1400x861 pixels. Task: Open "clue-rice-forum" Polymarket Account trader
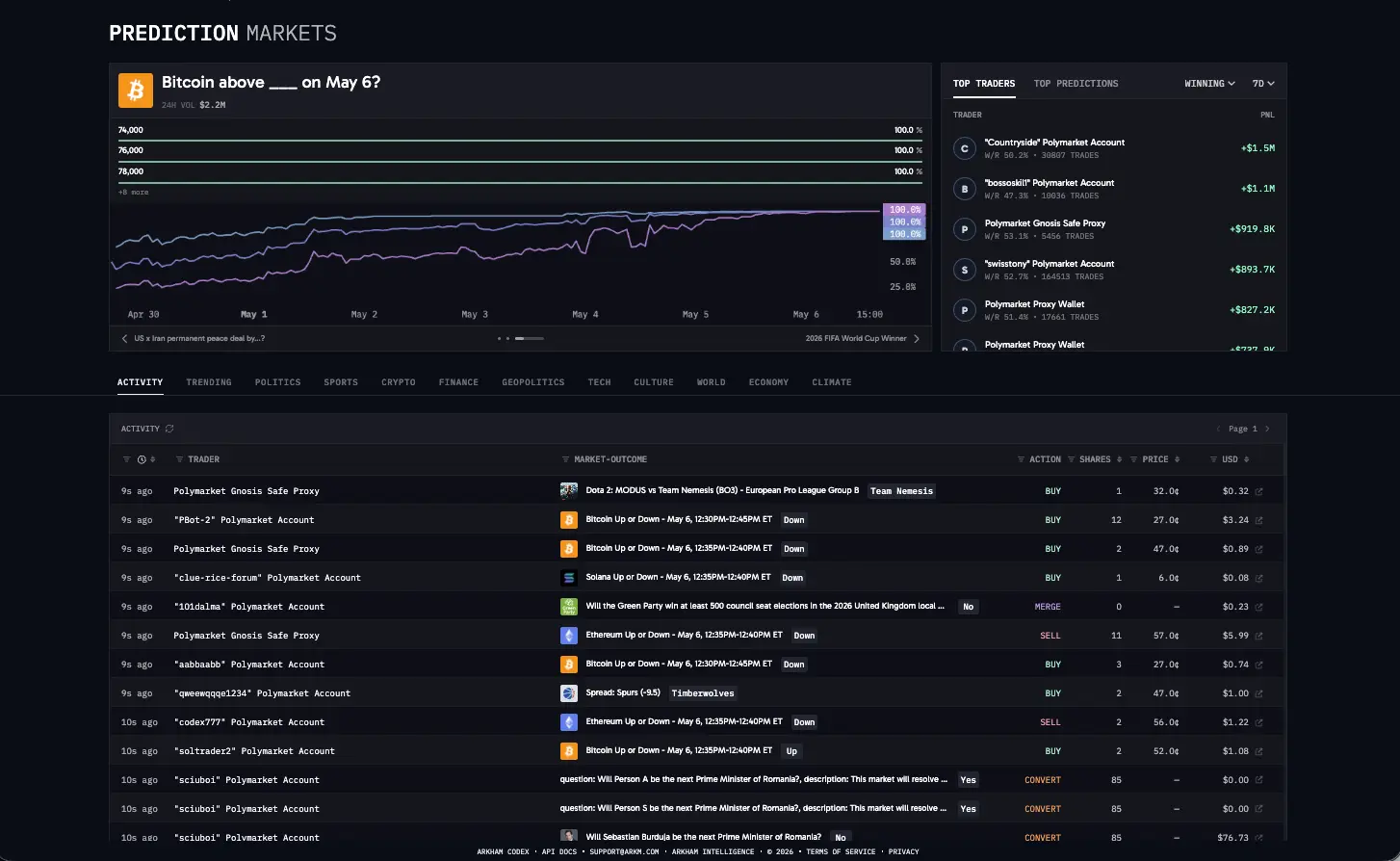268,578
